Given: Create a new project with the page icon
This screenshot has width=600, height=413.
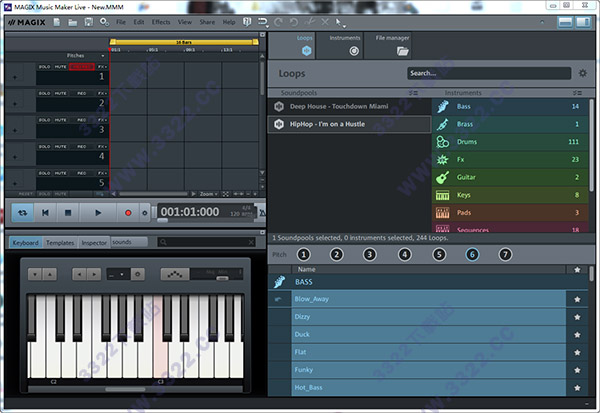Looking at the screenshot, I should click(x=57, y=22).
